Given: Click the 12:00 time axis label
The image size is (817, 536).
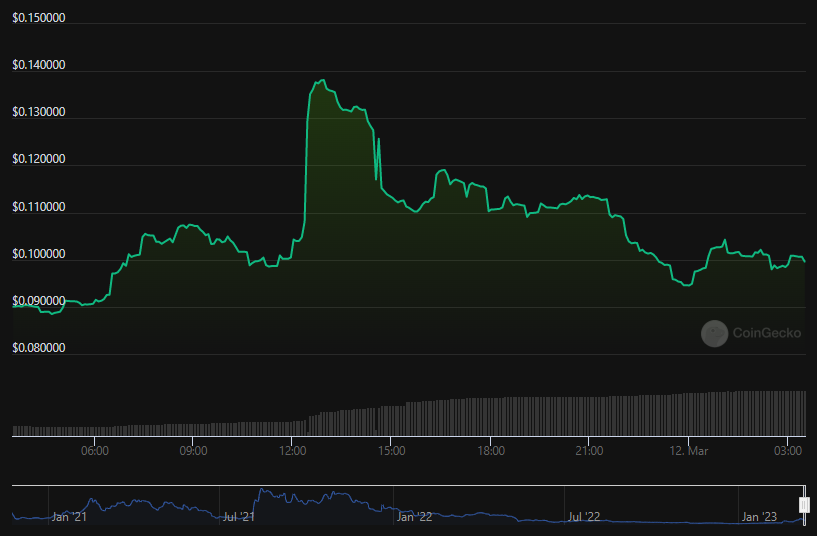Looking at the screenshot, I should (x=292, y=451).
